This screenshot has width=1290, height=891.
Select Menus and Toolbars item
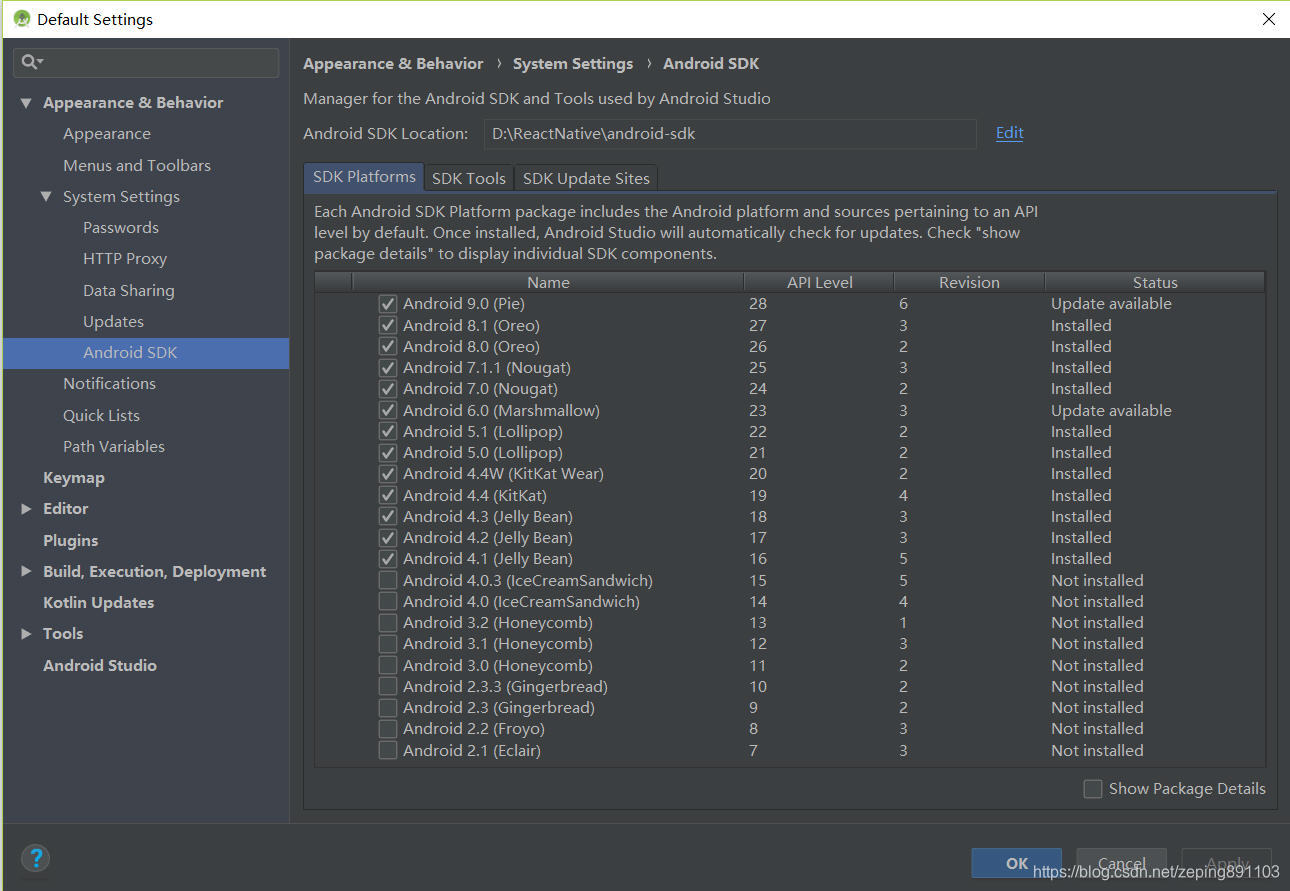click(137, 166)
